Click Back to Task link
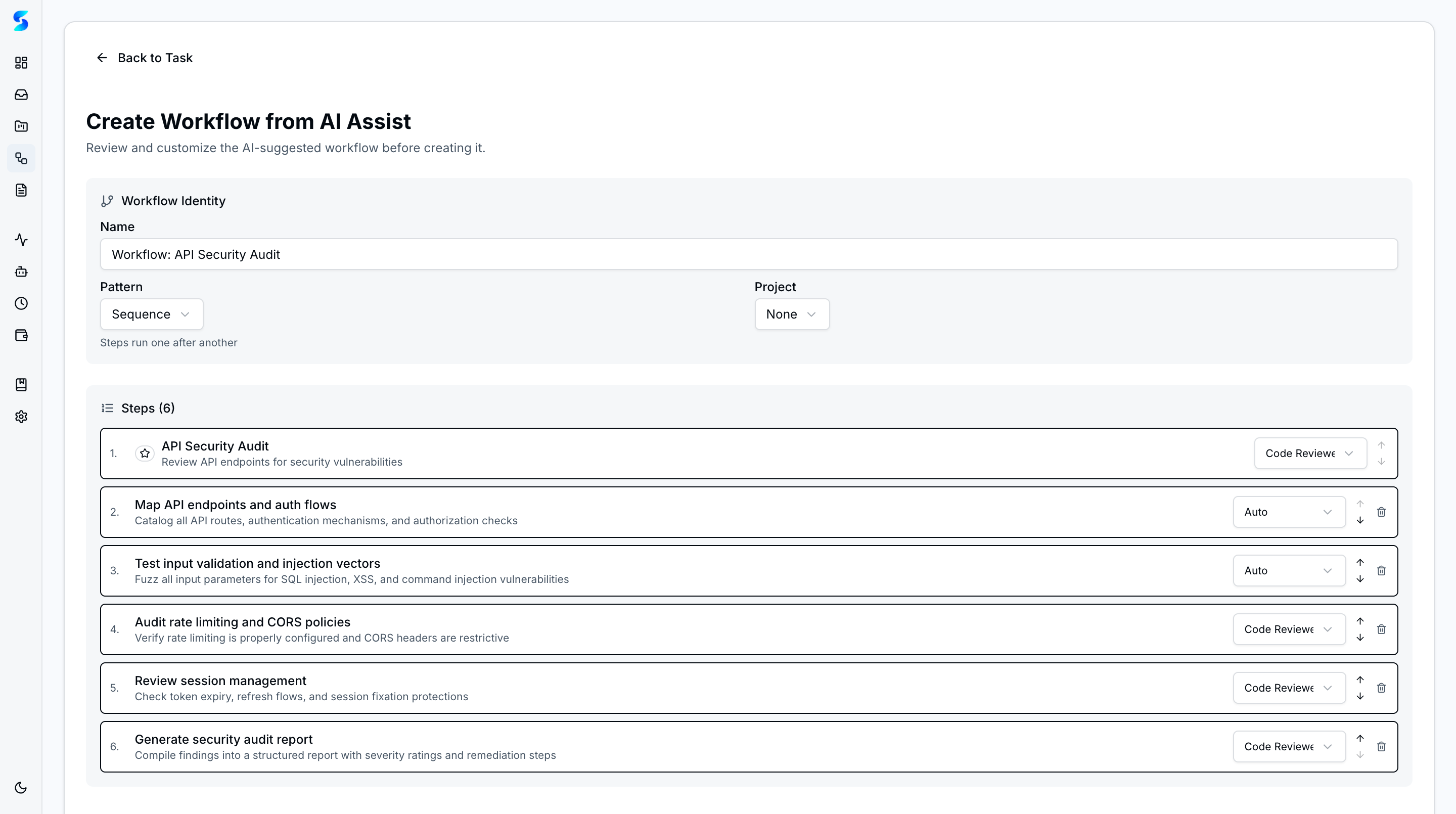1456x814 pixels. tap(144, 57)
